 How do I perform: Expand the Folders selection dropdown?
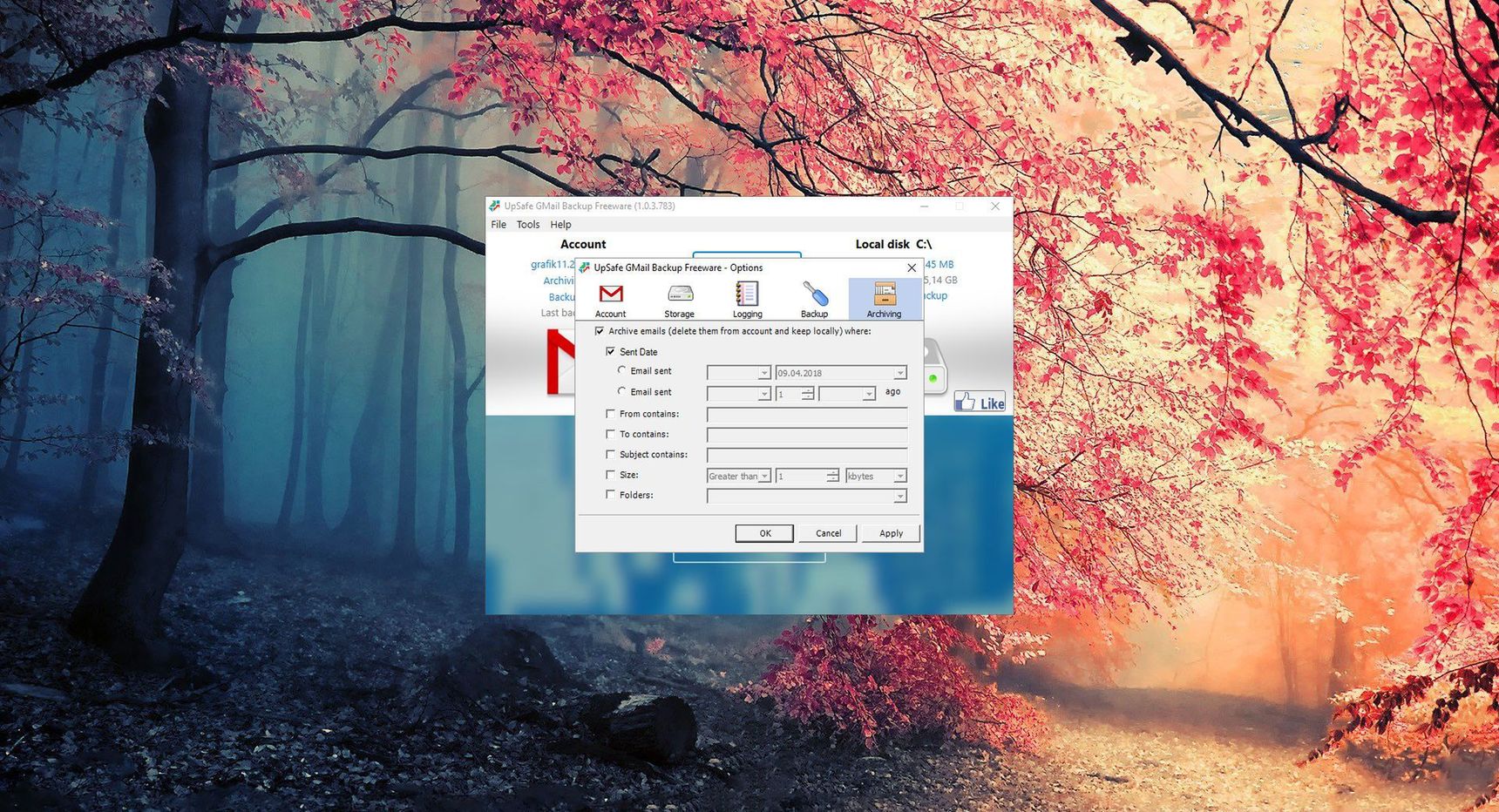tap(900, 496)
